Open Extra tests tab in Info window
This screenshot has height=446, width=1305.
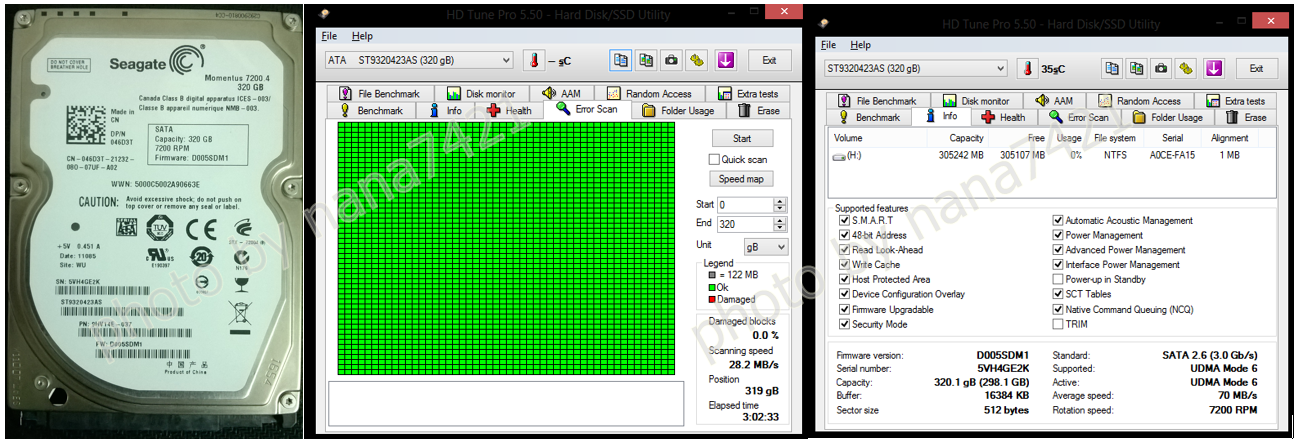tap(1236, 101)
